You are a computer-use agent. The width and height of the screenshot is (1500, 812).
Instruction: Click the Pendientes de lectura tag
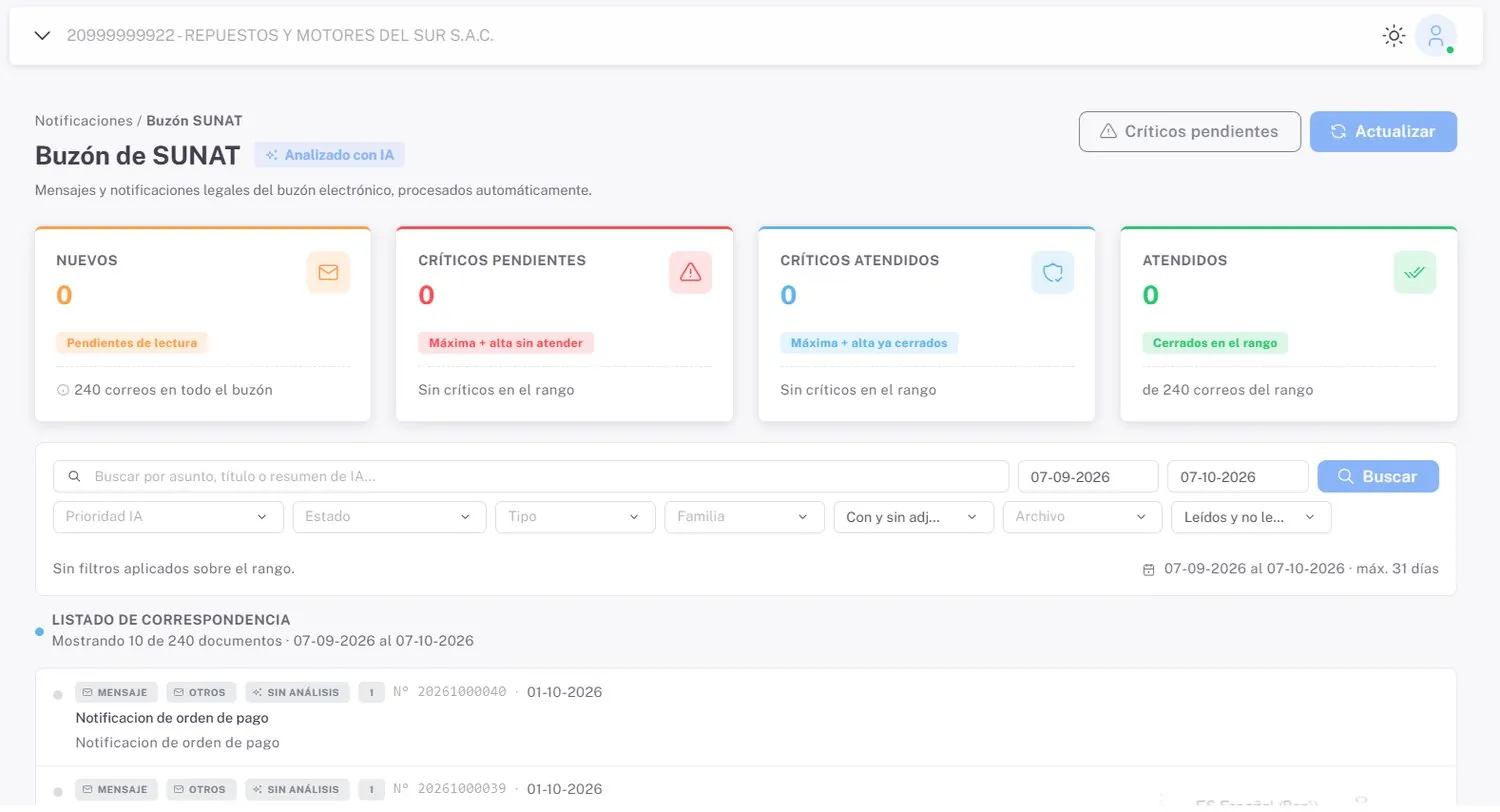click(132, 343)
